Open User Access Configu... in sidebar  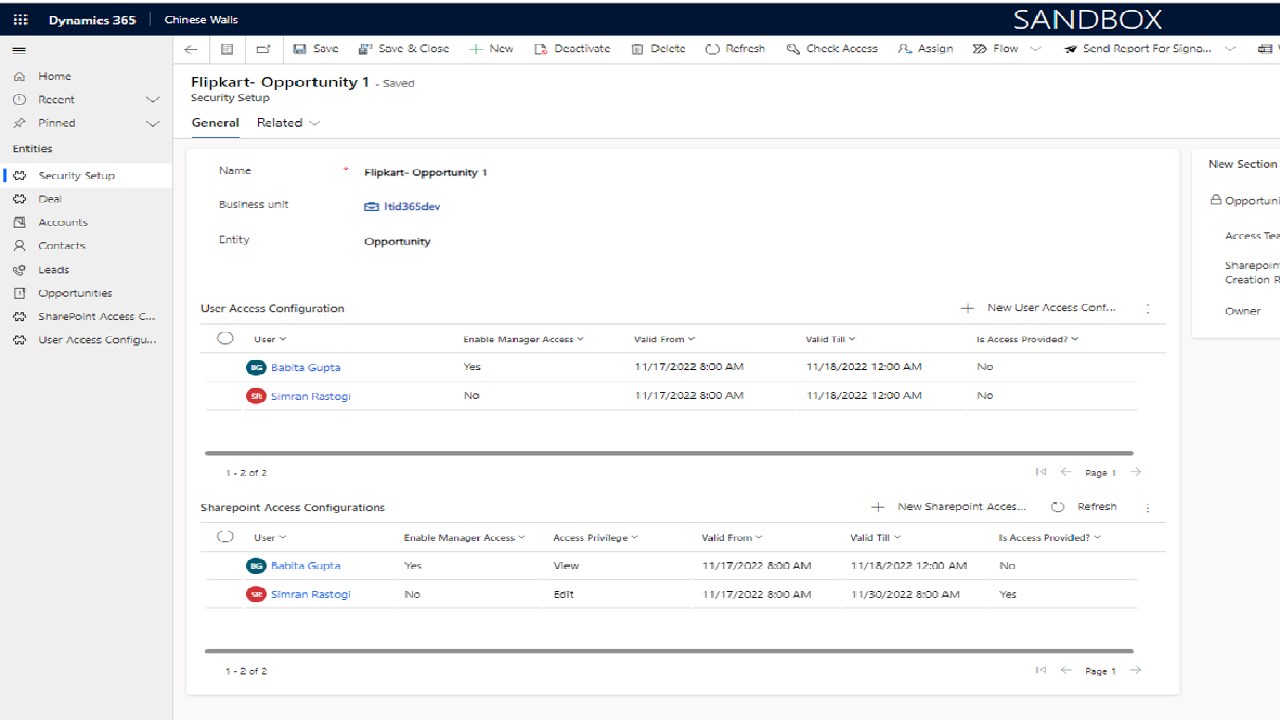[97, 340]
